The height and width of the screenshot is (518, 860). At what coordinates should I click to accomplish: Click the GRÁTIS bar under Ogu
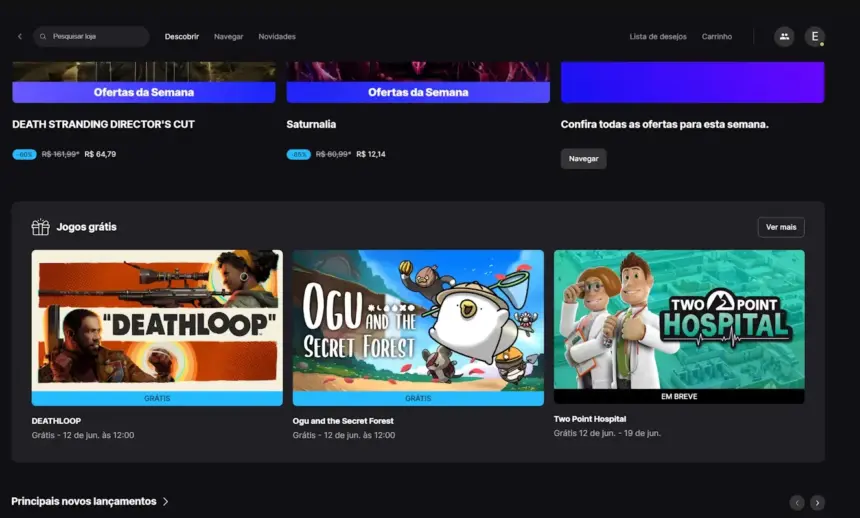tap(418, 398)
